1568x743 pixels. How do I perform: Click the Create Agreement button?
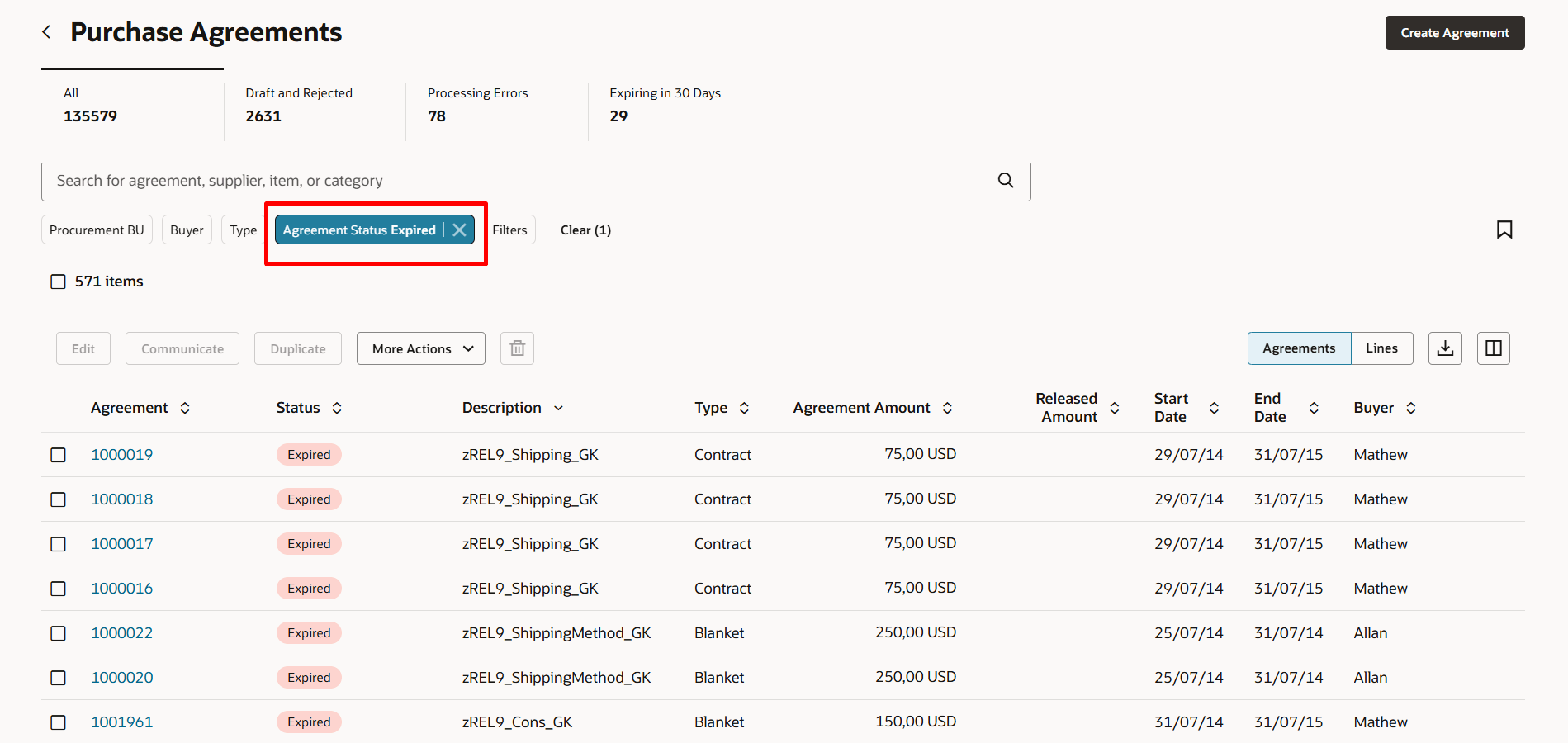1454,32
